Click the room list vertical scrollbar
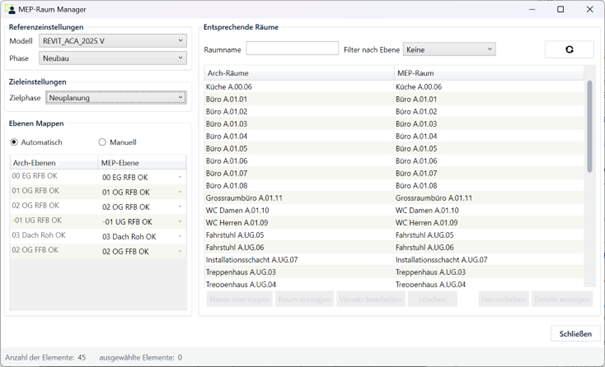Screen dimensions: 605x367 pos(589,126)
